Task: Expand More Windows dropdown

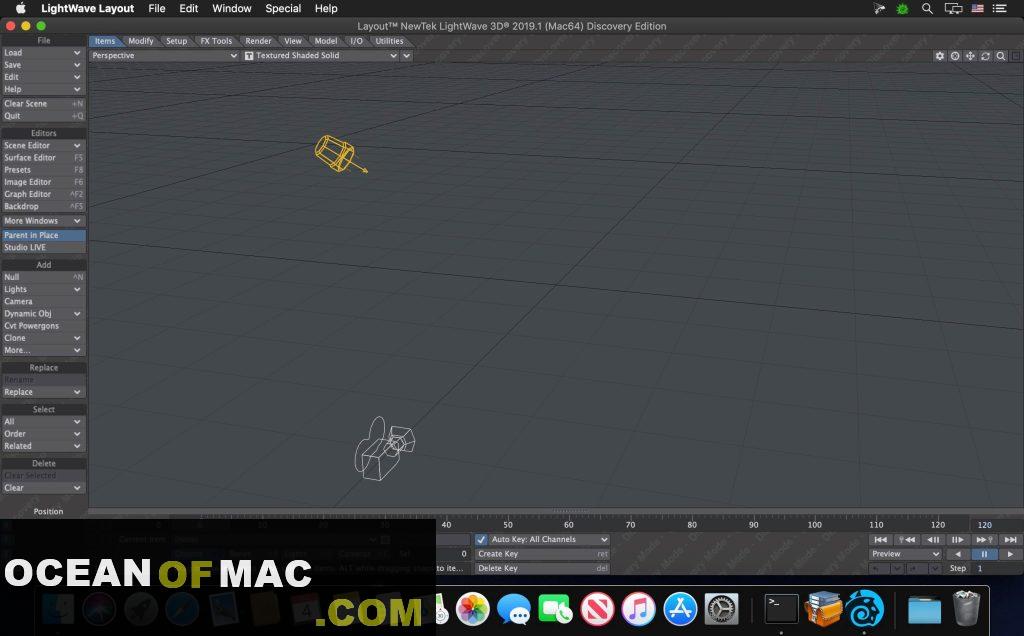Action: pyautogui.click(x=44, y=221)
